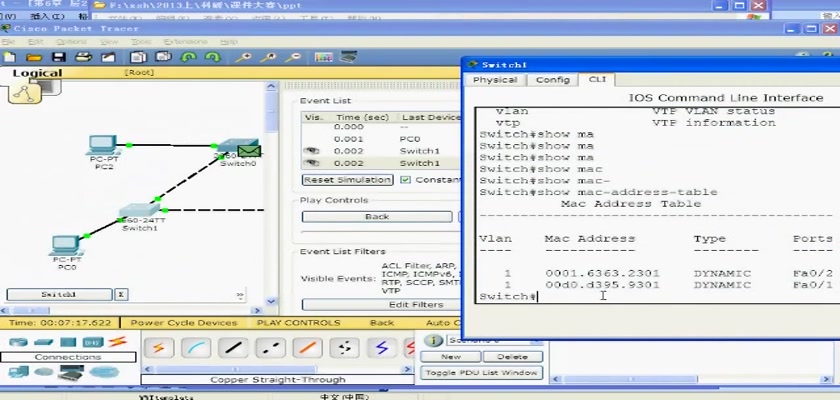
Task: Print using the printer toolbar icon
Action: tap(83, 57)
